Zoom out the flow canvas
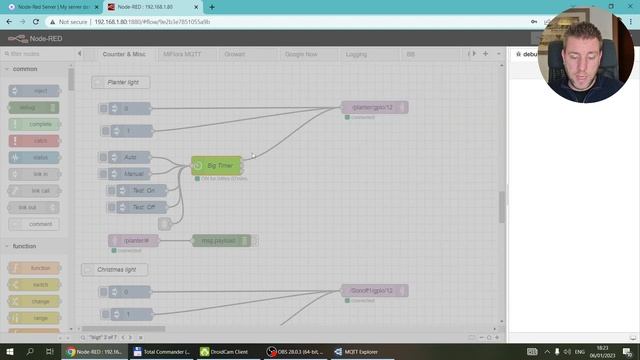This screenshot has height=360, width=640. coord(481,338)
